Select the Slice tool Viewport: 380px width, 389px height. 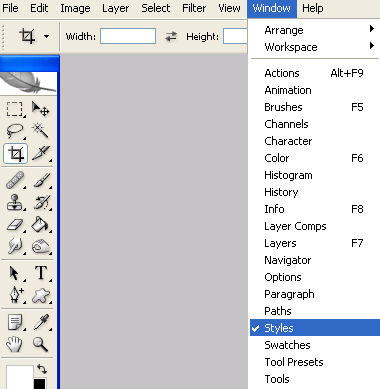(x=41, y=154)
